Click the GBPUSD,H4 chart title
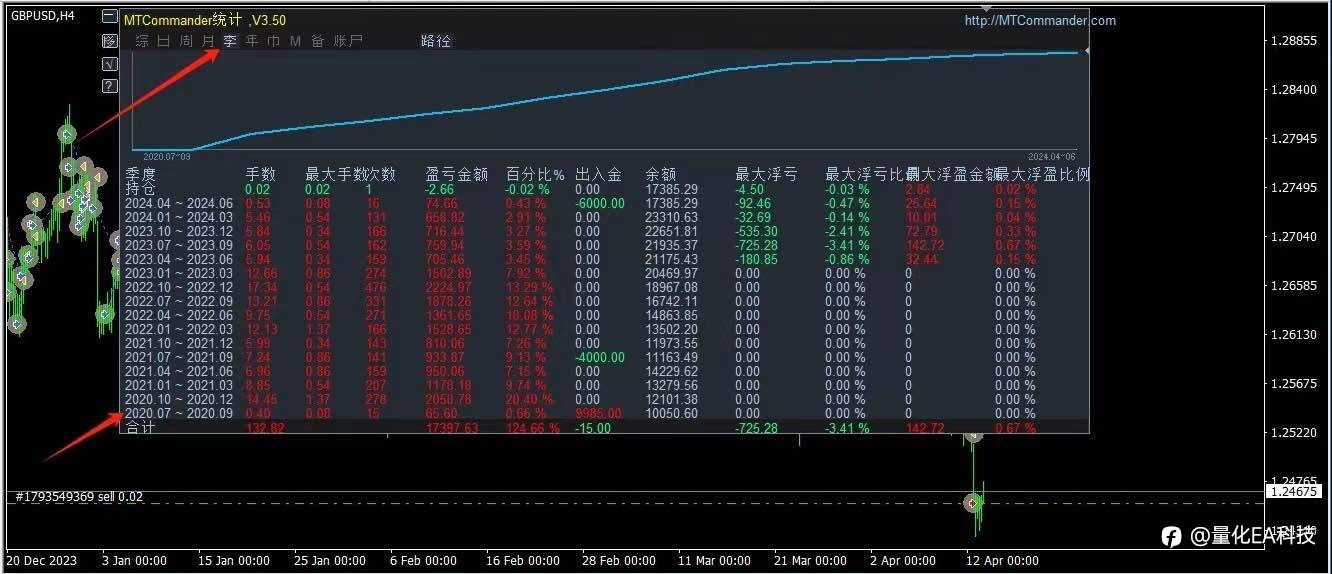This screenshot has width=1332, height=574. tap(43, 15)
